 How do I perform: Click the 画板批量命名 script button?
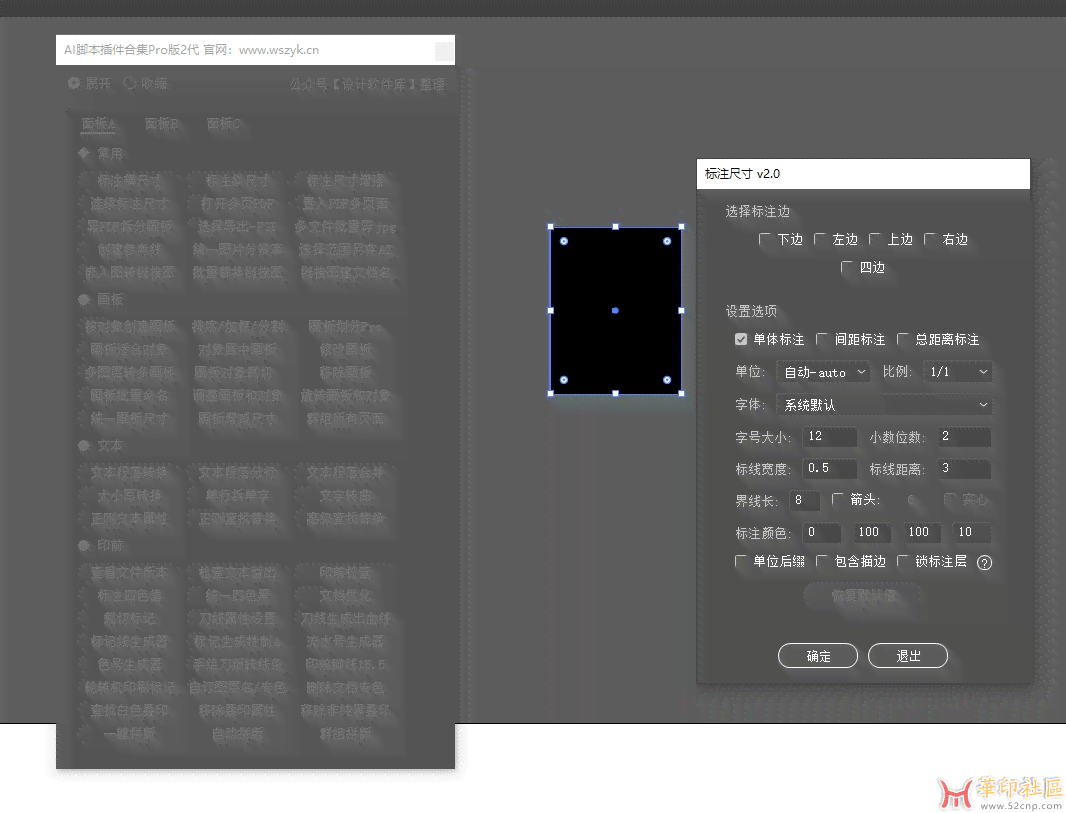pos(129,396)
